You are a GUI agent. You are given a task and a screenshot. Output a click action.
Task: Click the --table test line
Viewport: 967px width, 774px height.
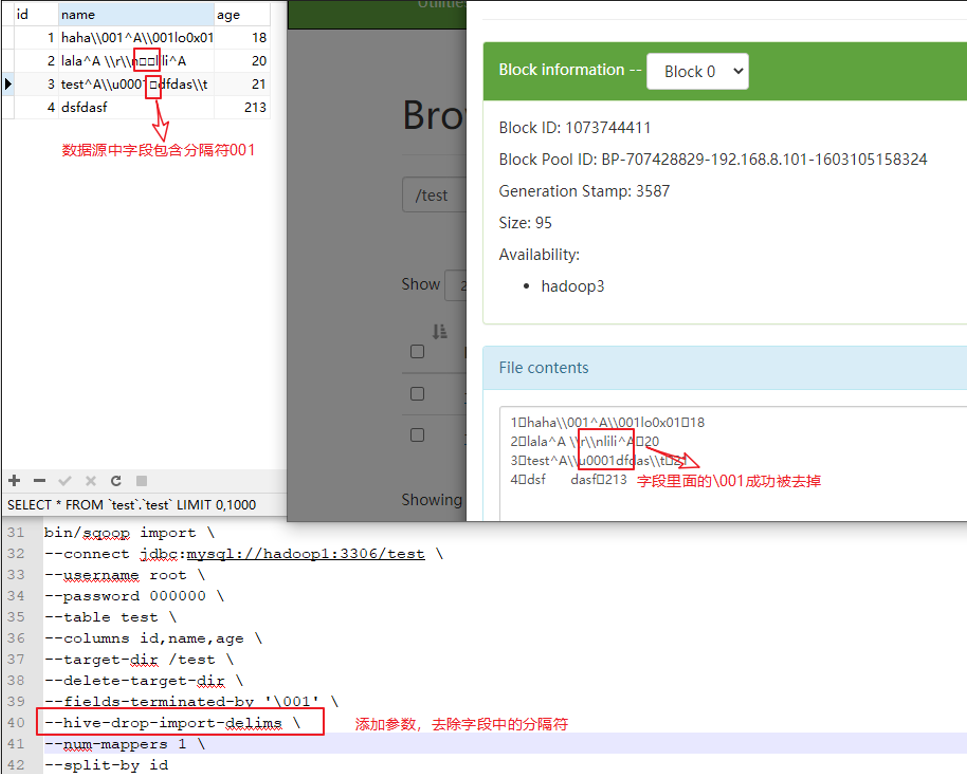[110, 617]
